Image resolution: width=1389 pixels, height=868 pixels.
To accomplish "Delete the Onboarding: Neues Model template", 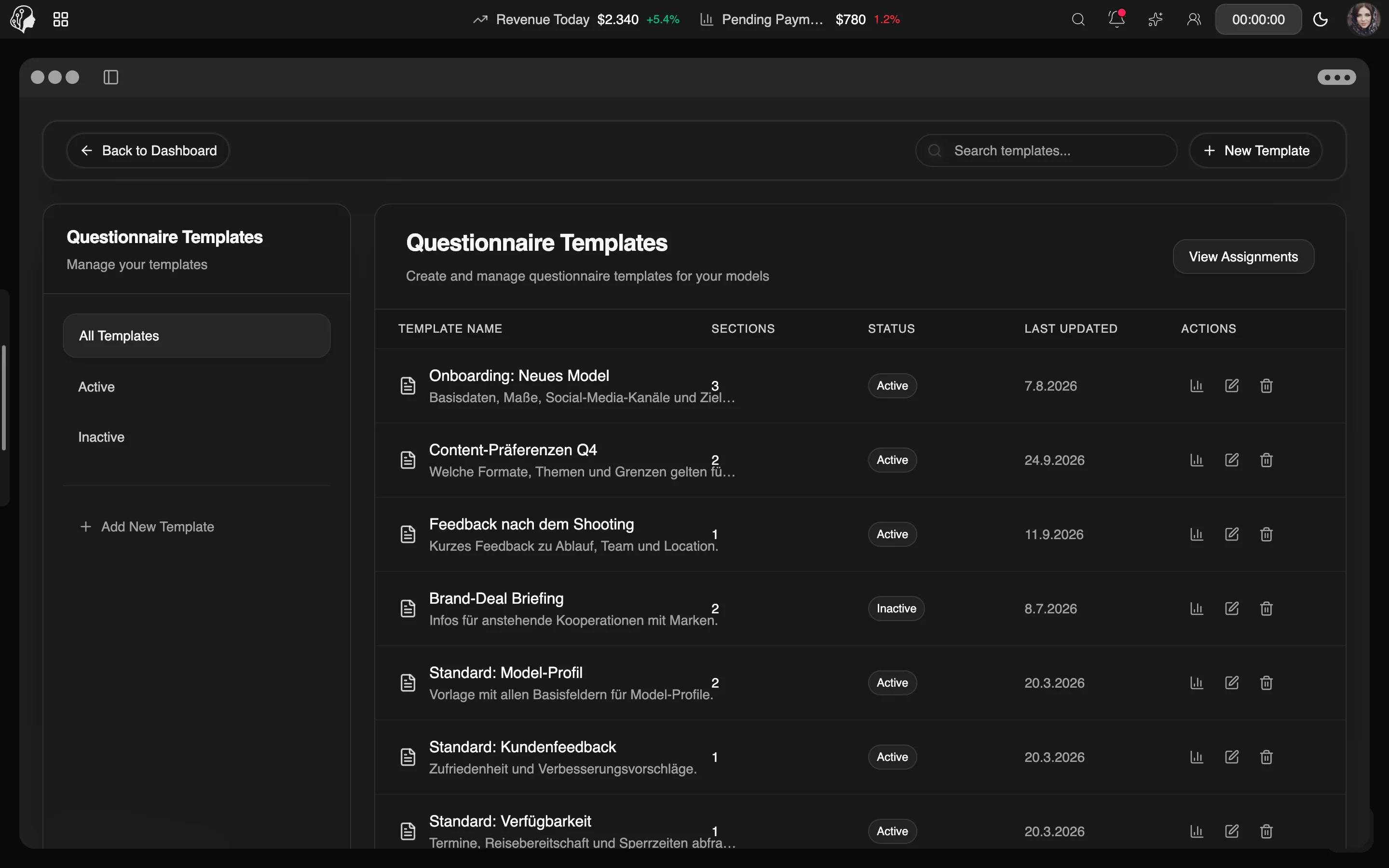I will (x=1267, y=386).
